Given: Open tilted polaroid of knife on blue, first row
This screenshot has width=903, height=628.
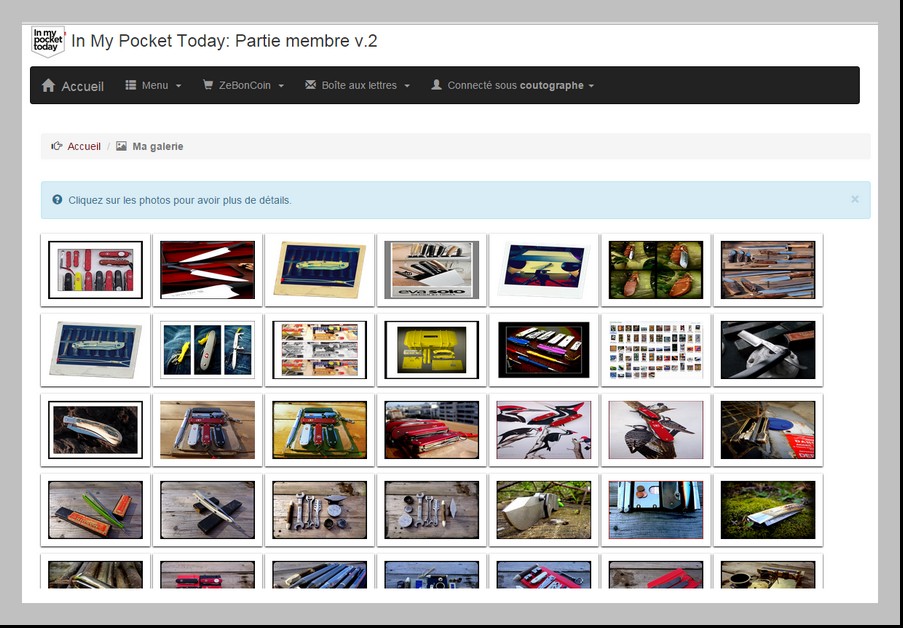Looking at the screenshot, I should coord(320,270).
